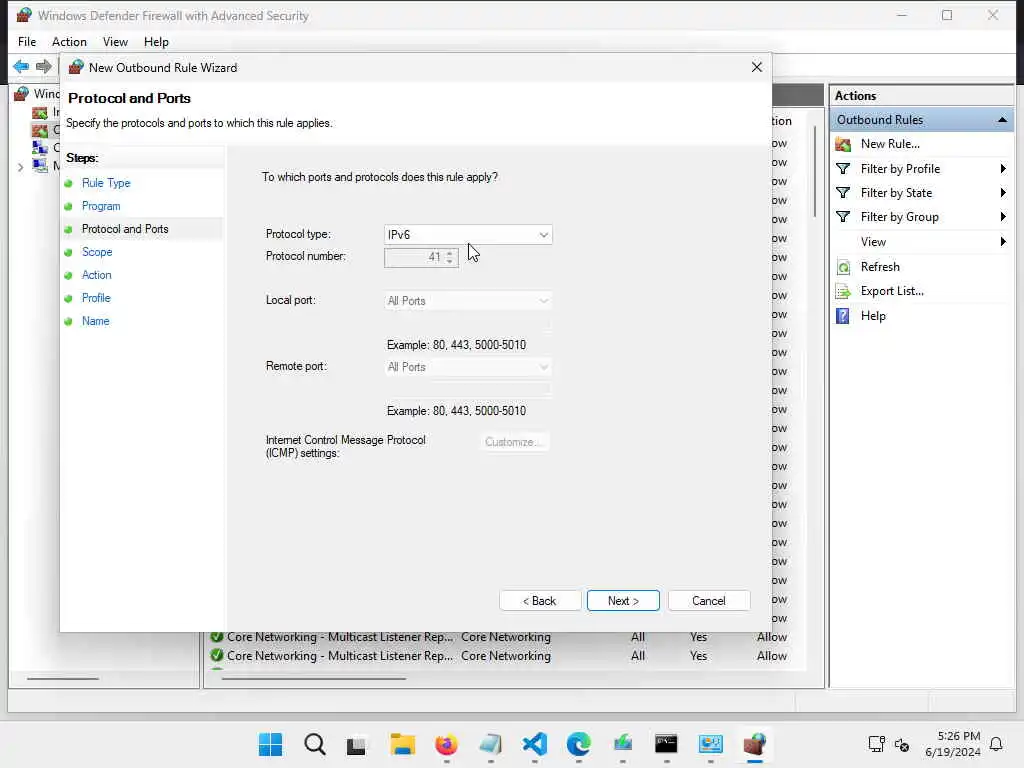This screenshot has height=768, width=1024.
Task: Open the Help menu
Action: coord(156,42)
